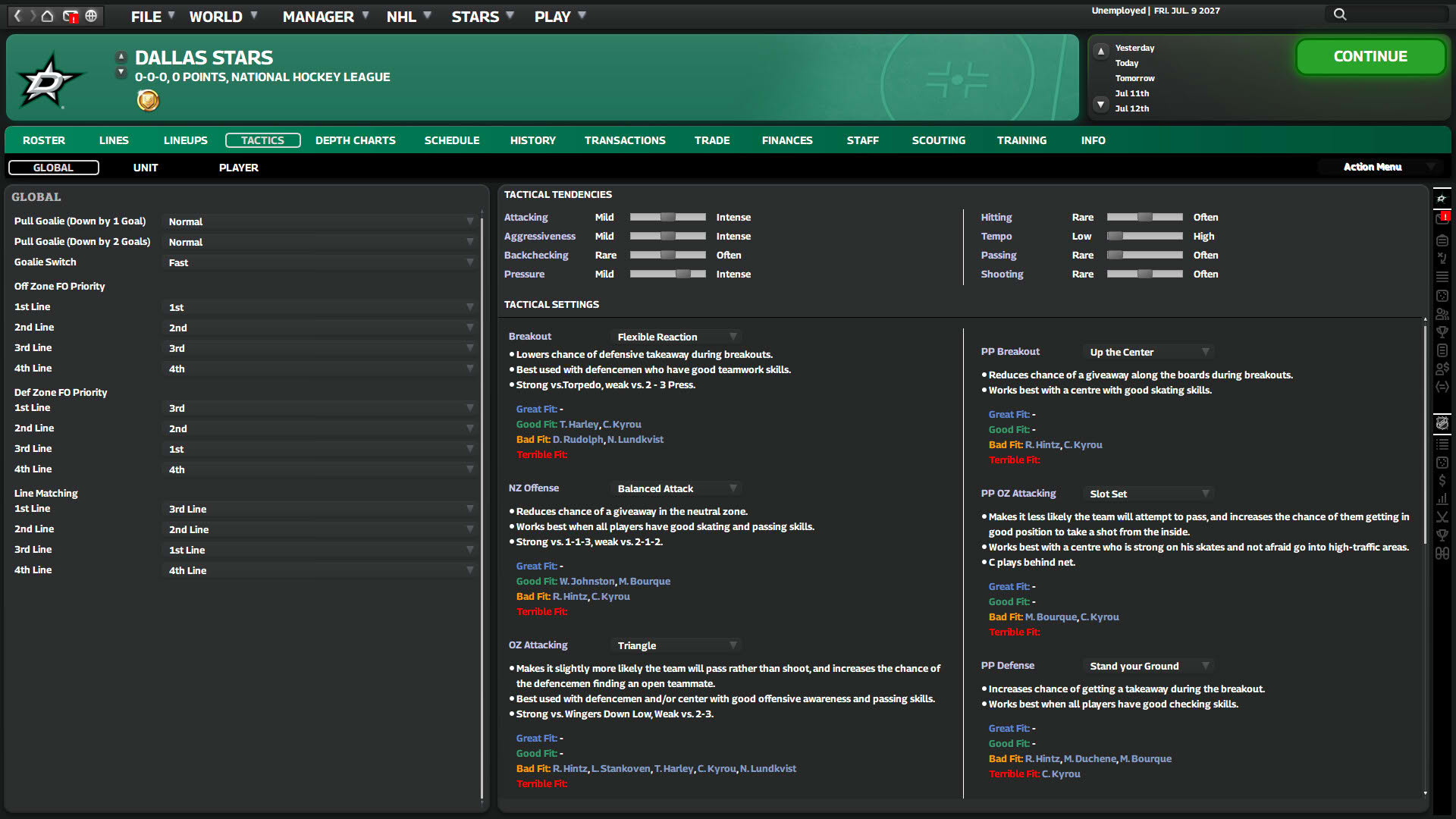Open the mail inbox icon with red alert
Image resolution: width=1456 pixels, height=819 pixels.
(x=71, y=17)
